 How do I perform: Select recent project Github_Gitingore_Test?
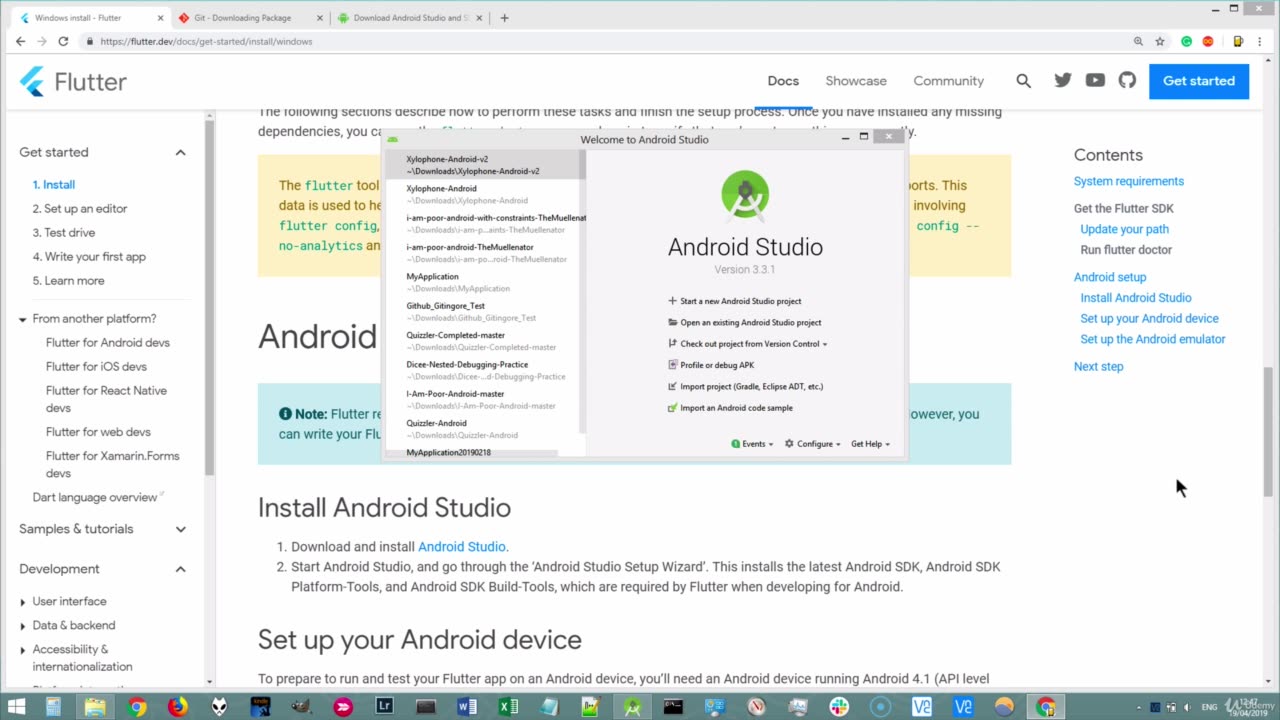[482, 311]
